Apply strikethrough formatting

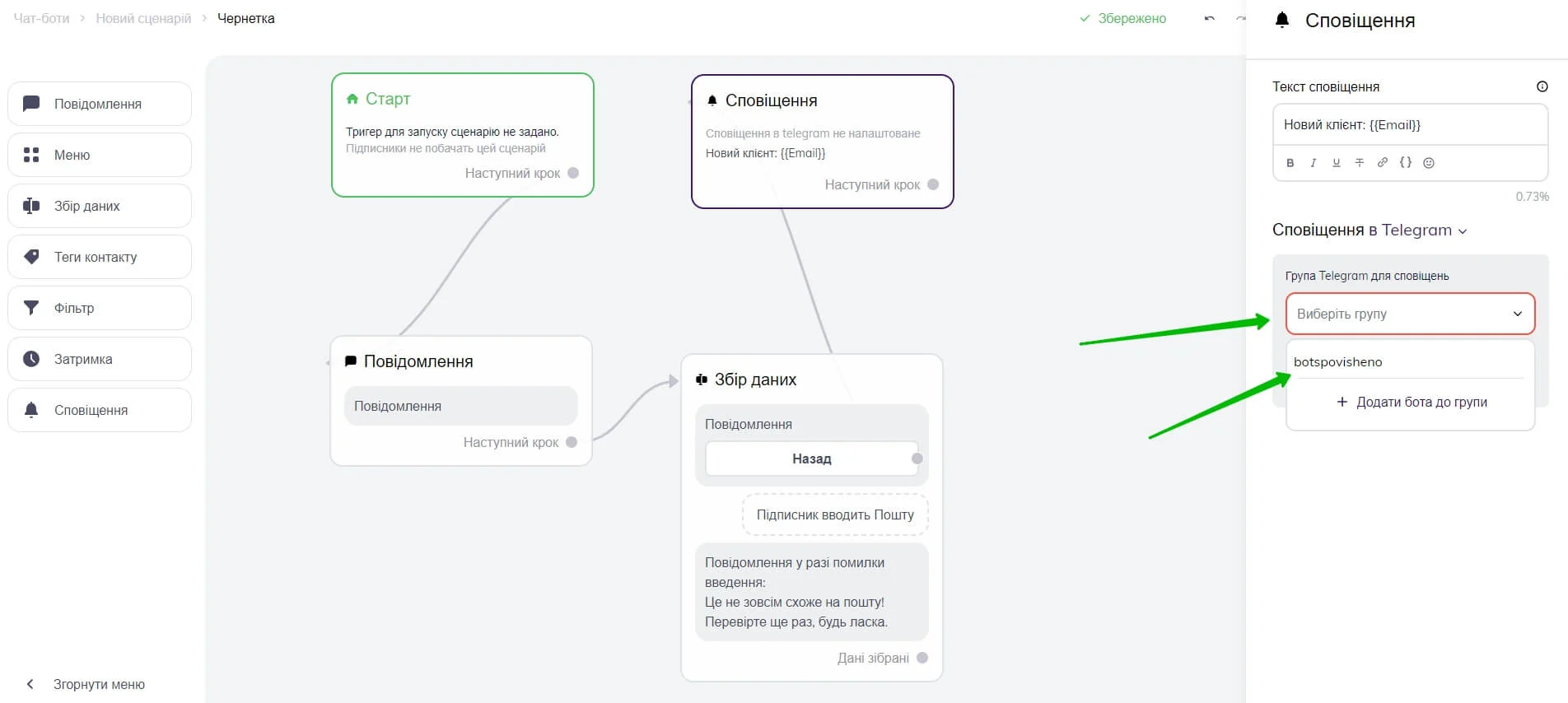[x=1360, y=163]
